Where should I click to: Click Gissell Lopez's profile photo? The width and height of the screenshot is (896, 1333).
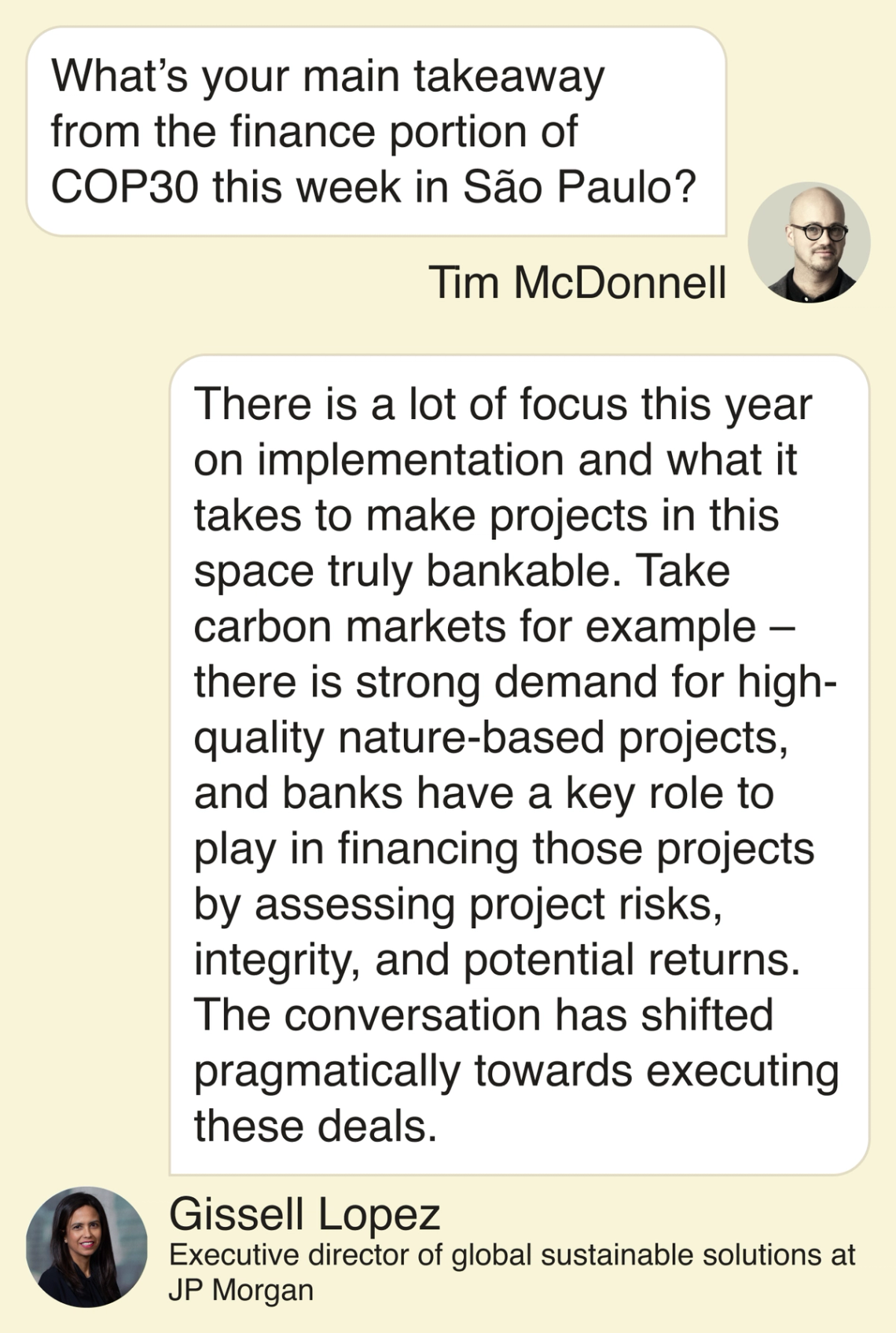(x=86, y=1246)
